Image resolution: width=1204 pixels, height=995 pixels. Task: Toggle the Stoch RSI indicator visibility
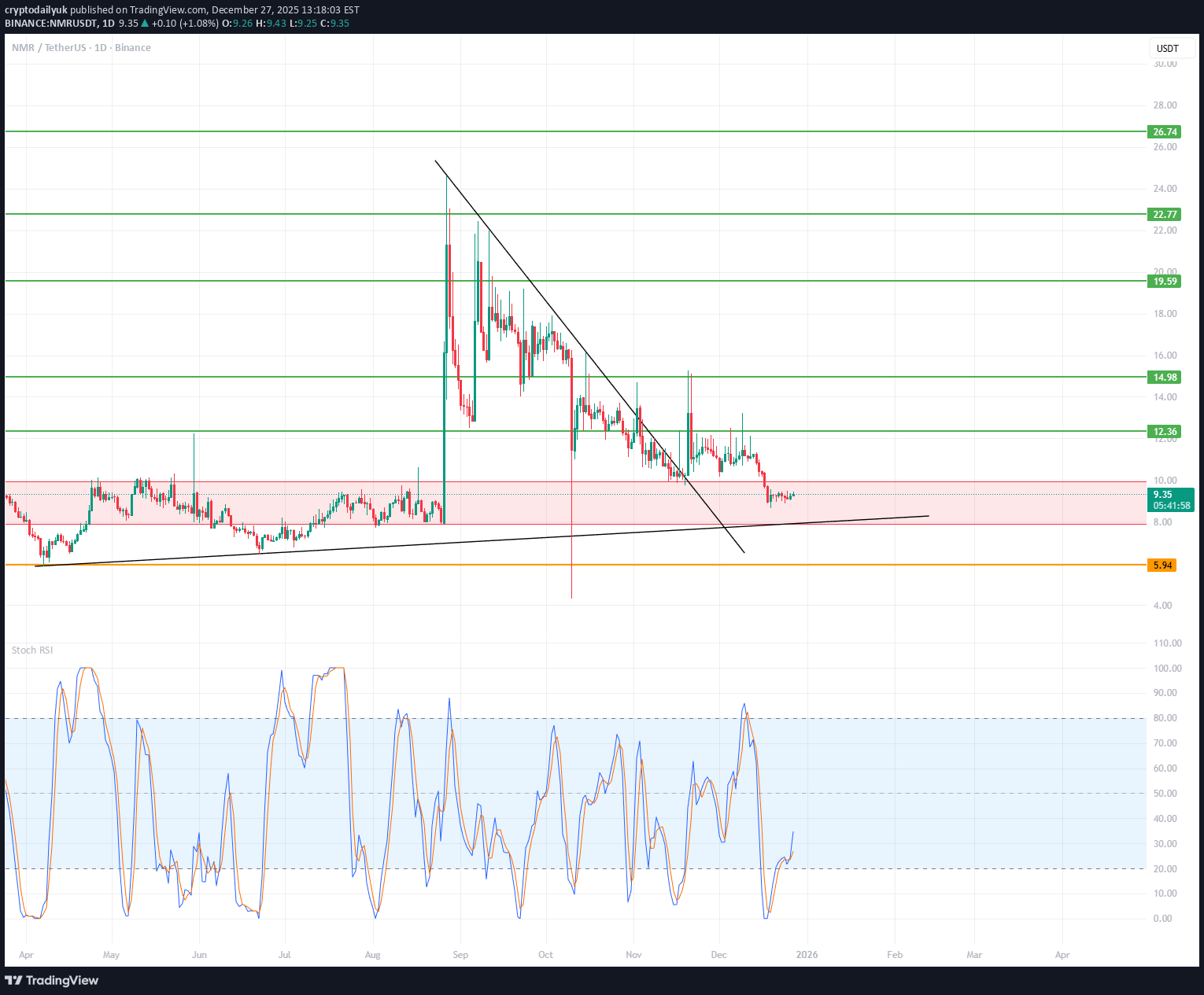pos(32,650)
